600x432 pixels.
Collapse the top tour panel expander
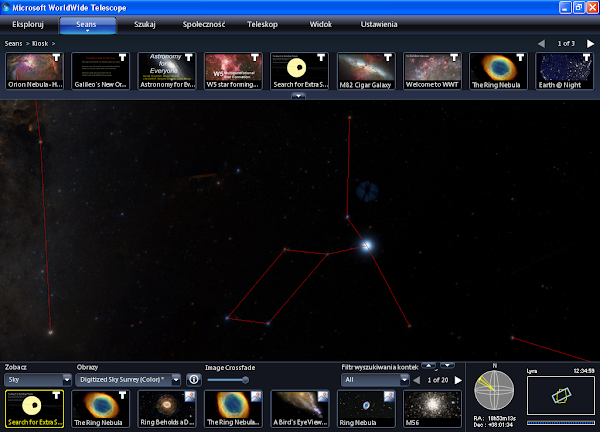[298, 96]
